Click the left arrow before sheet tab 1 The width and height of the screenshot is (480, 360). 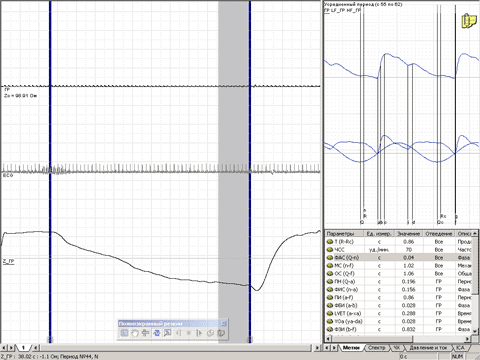[4, 348]
